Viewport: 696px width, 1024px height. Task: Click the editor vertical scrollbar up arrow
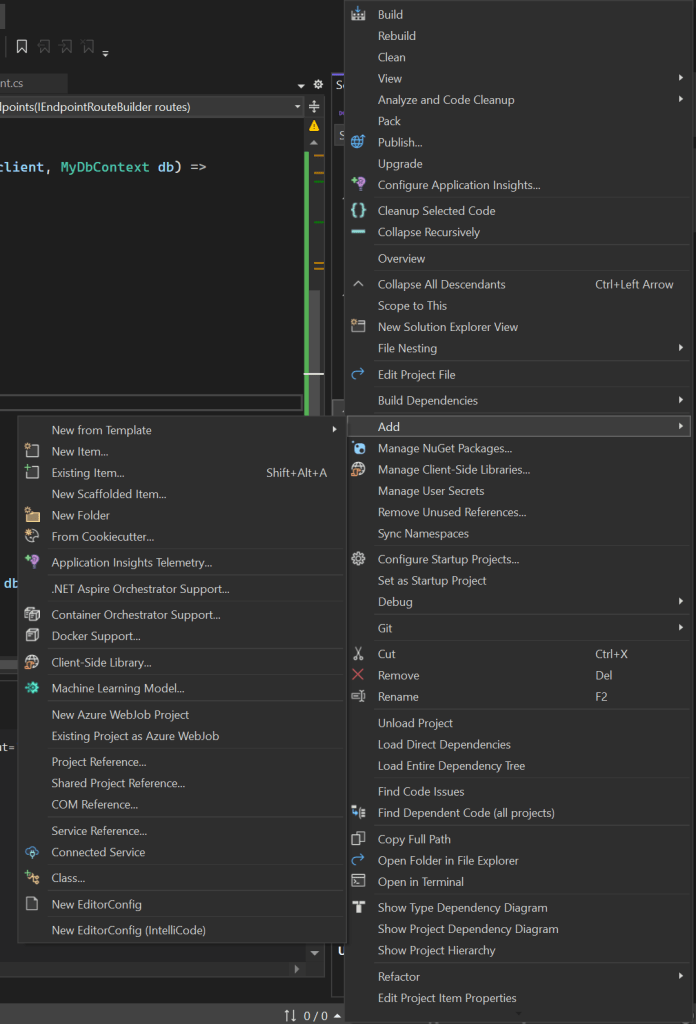click(314, 142)
